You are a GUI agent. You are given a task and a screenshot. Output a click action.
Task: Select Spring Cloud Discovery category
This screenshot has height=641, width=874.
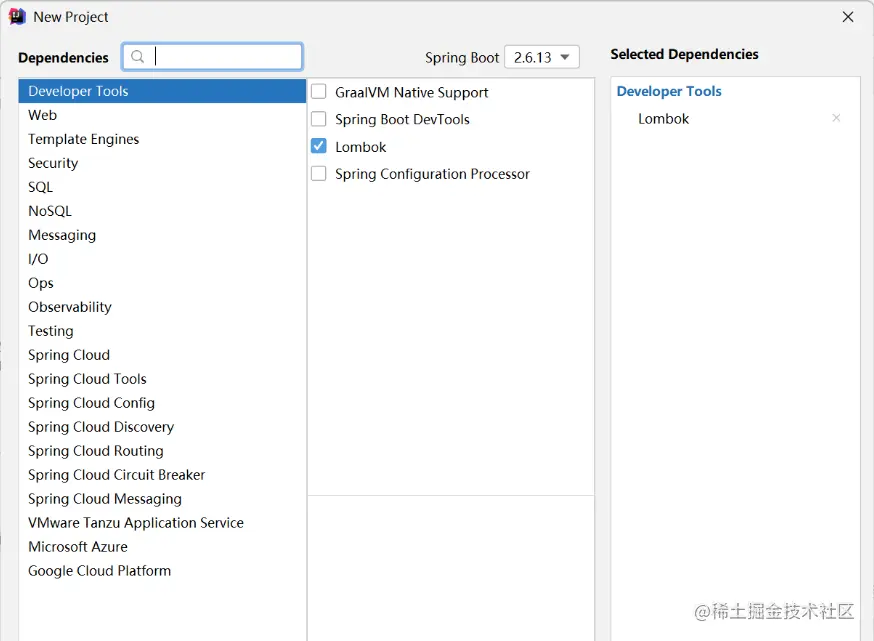pyautogui.click(x=162, y=426)
